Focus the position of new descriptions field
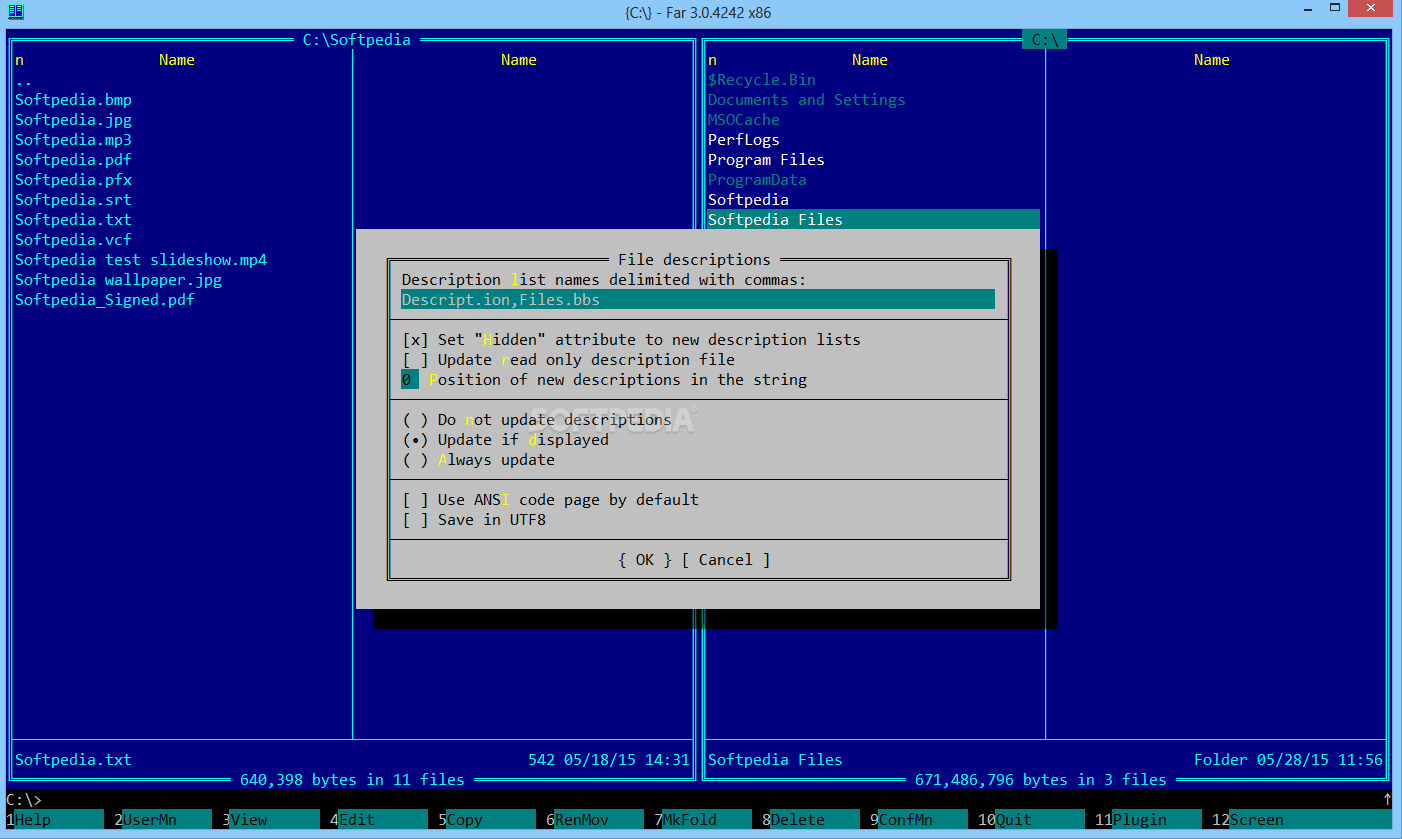 [x=410, y=380]
